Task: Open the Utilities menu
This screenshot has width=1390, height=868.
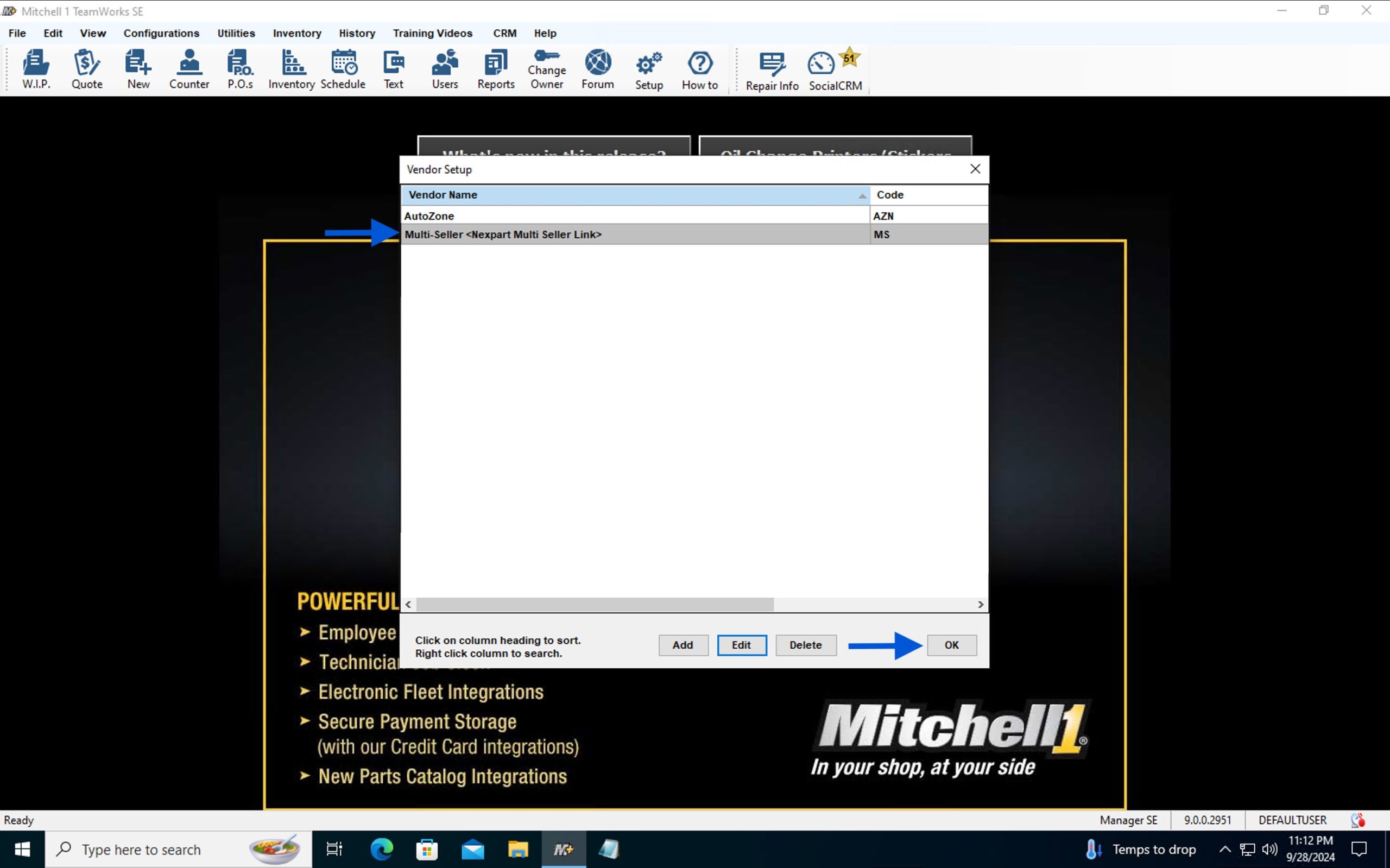Action: (x=236, y=33)
